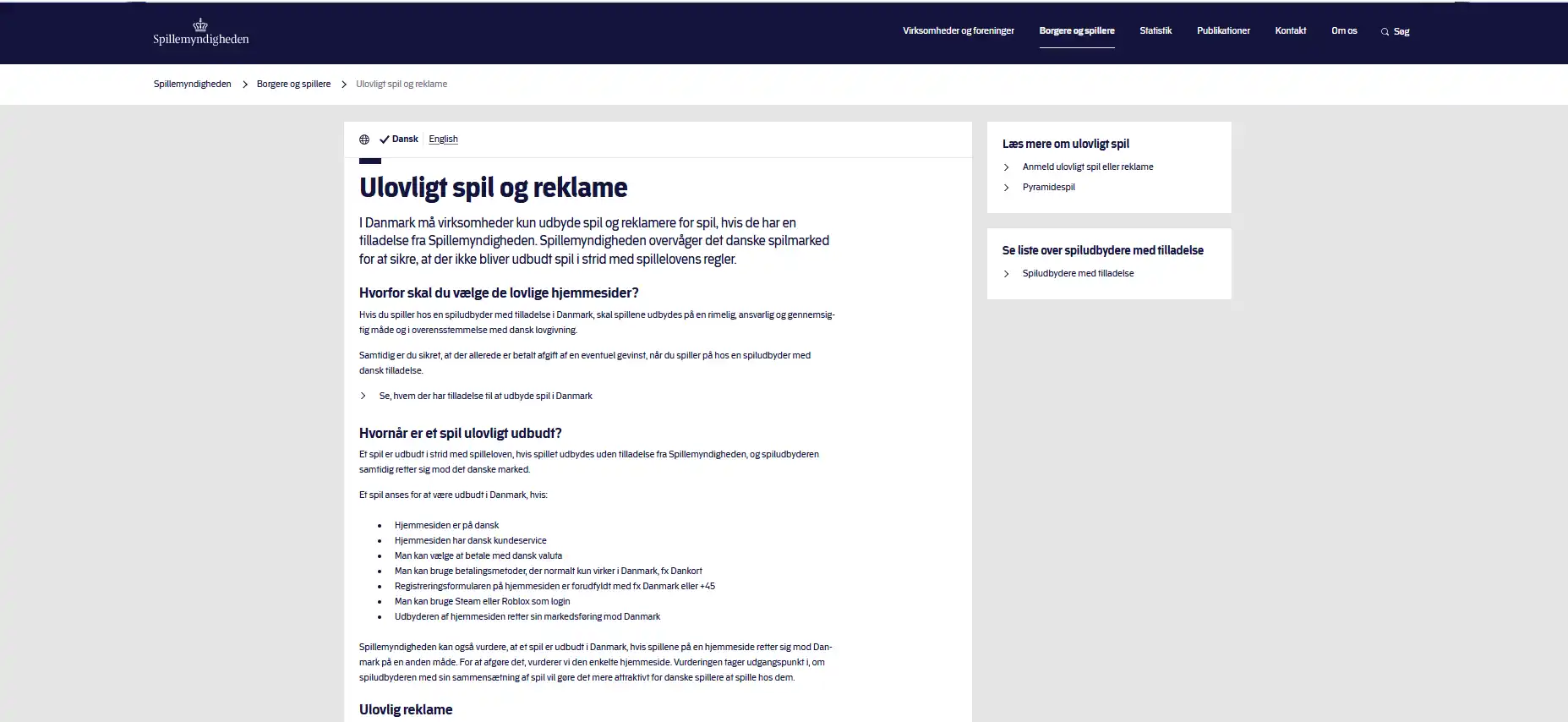This screenshot has width=1568, height=722.
Task: Click the checkmark beside Dansk
Action: tap(384, 139)
